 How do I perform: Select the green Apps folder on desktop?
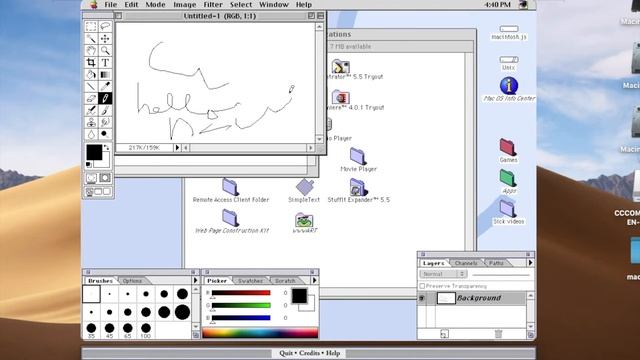(x=508, y=178)
